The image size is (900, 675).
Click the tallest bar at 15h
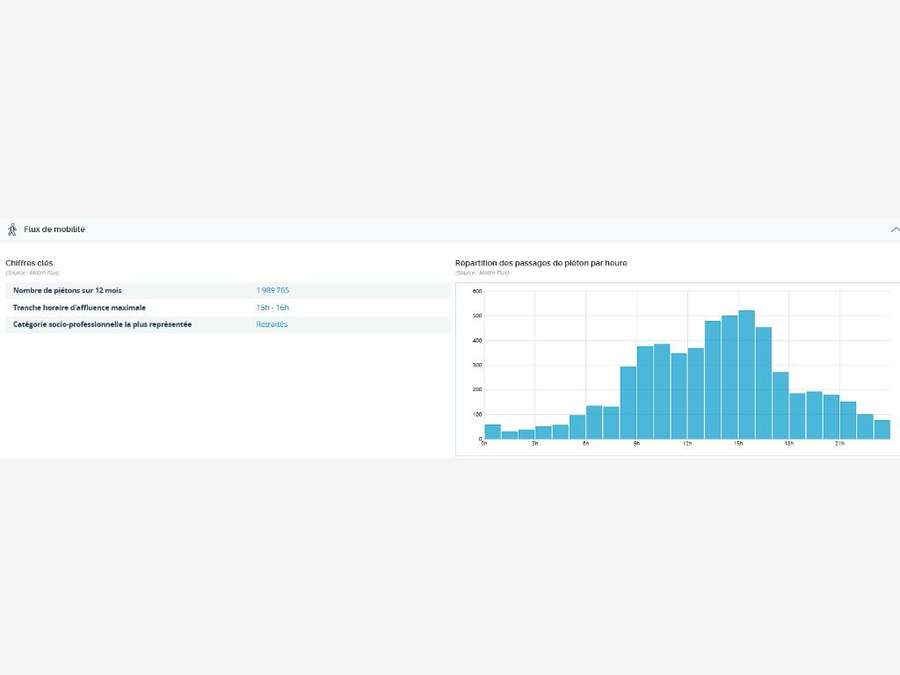tap(746, 375)
